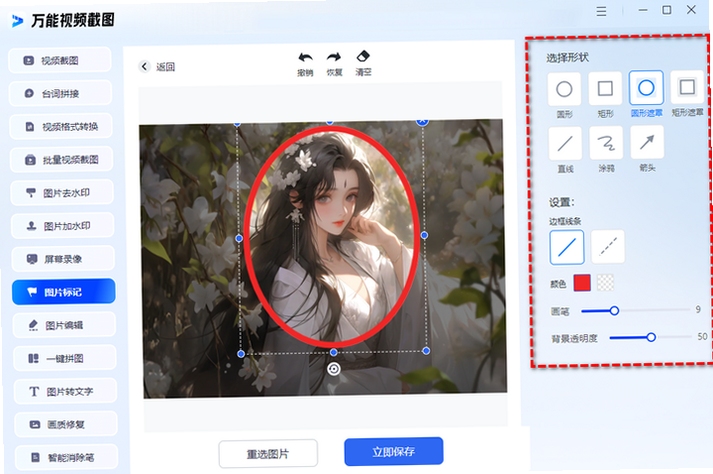The image size is (713, 474).
Task: Pick the transparent checkered color swatch
Action: tap(605, 282)
